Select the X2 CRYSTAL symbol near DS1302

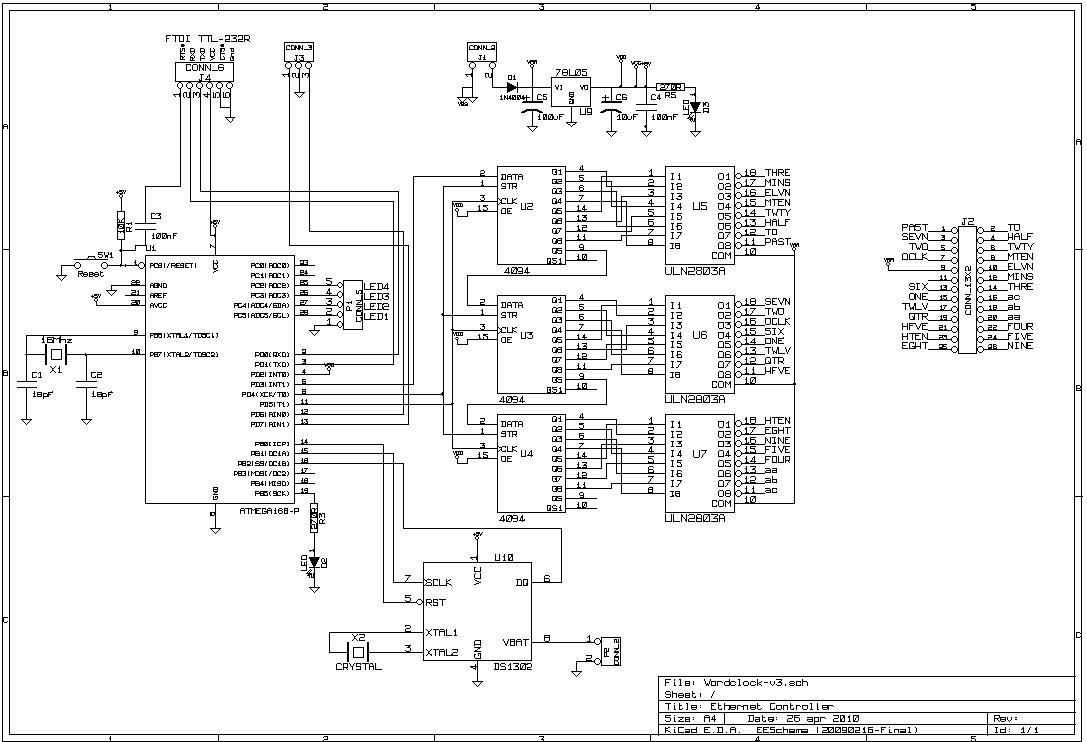[x=358, y=650]
